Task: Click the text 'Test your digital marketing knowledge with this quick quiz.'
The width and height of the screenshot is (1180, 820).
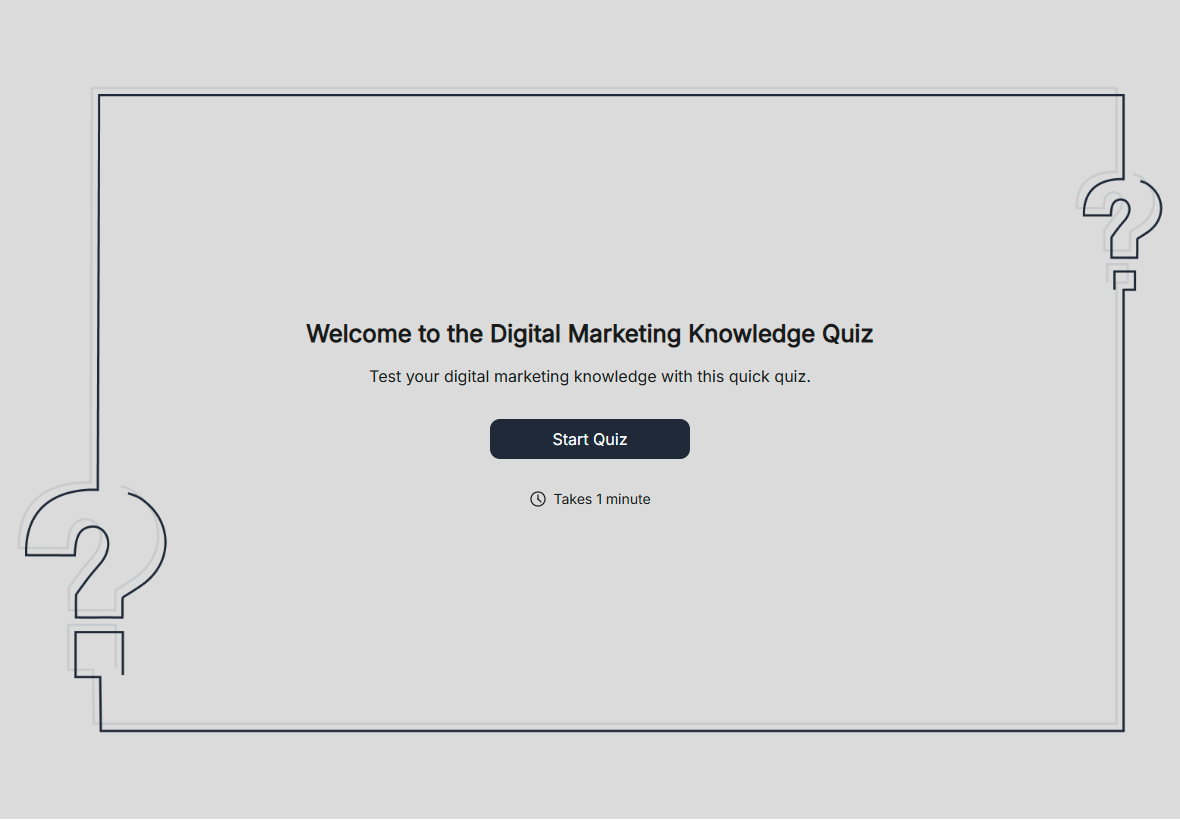Action: [x=589, y=376]
